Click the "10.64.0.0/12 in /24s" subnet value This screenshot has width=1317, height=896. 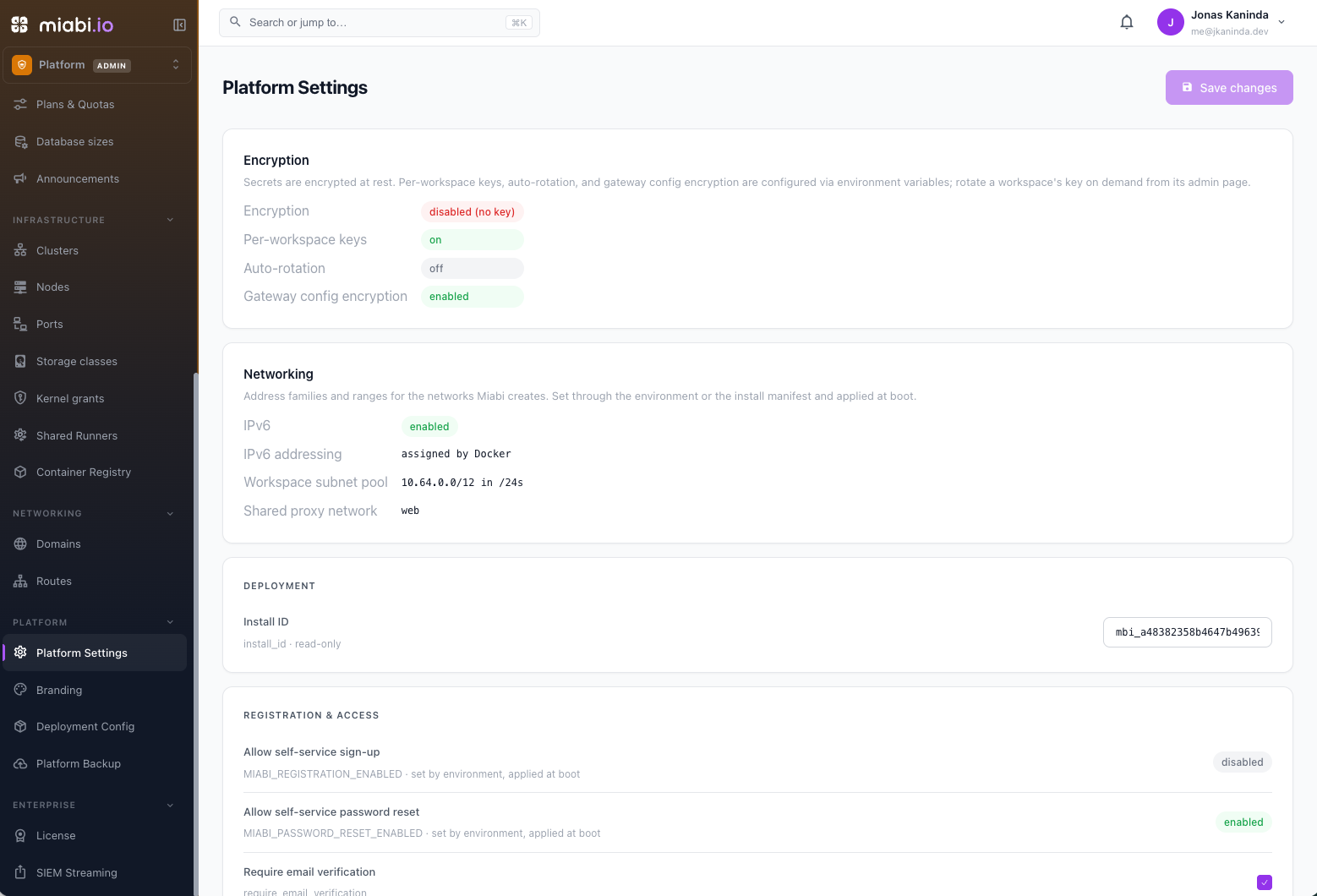pyautogui.click(x=462, y=483)
